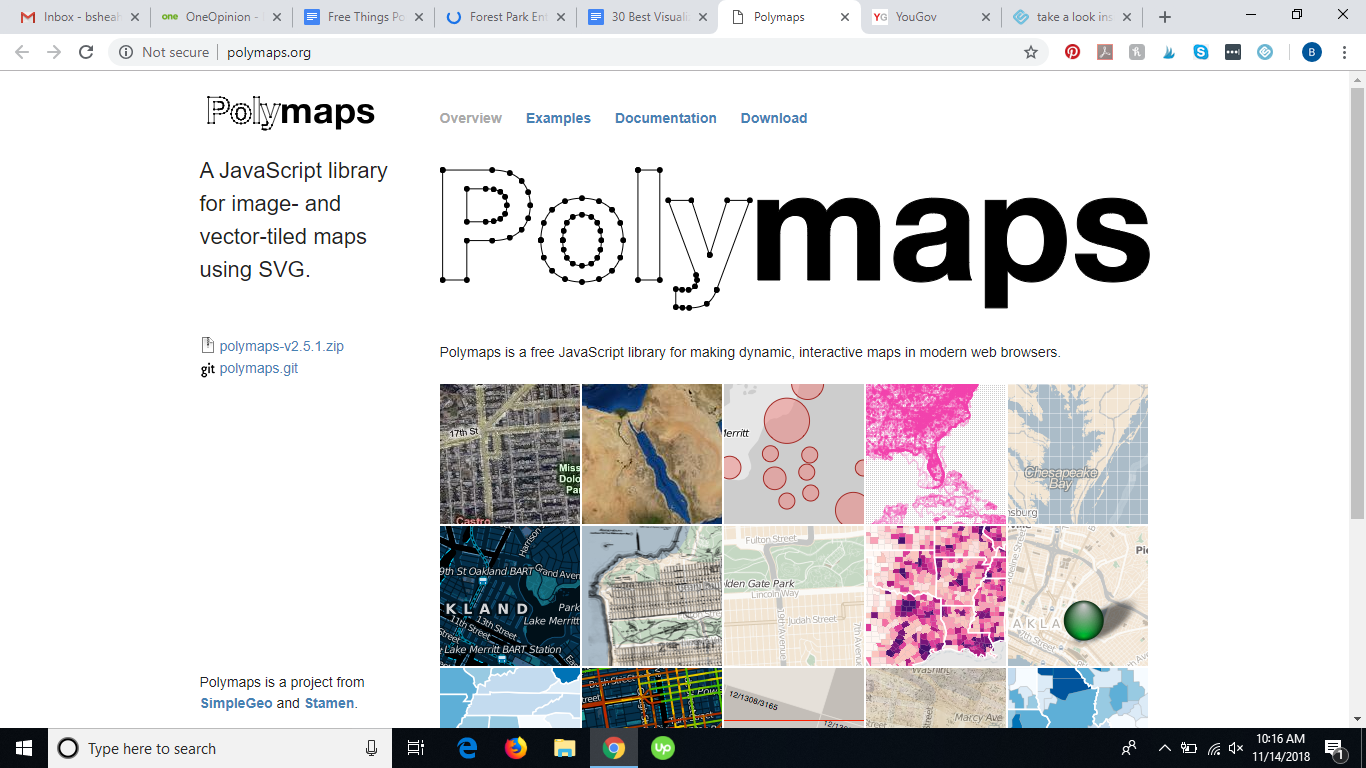Open the Upwork taskbar icon
The height and width of the screenshot is (768, 1366).
(662, 748)
